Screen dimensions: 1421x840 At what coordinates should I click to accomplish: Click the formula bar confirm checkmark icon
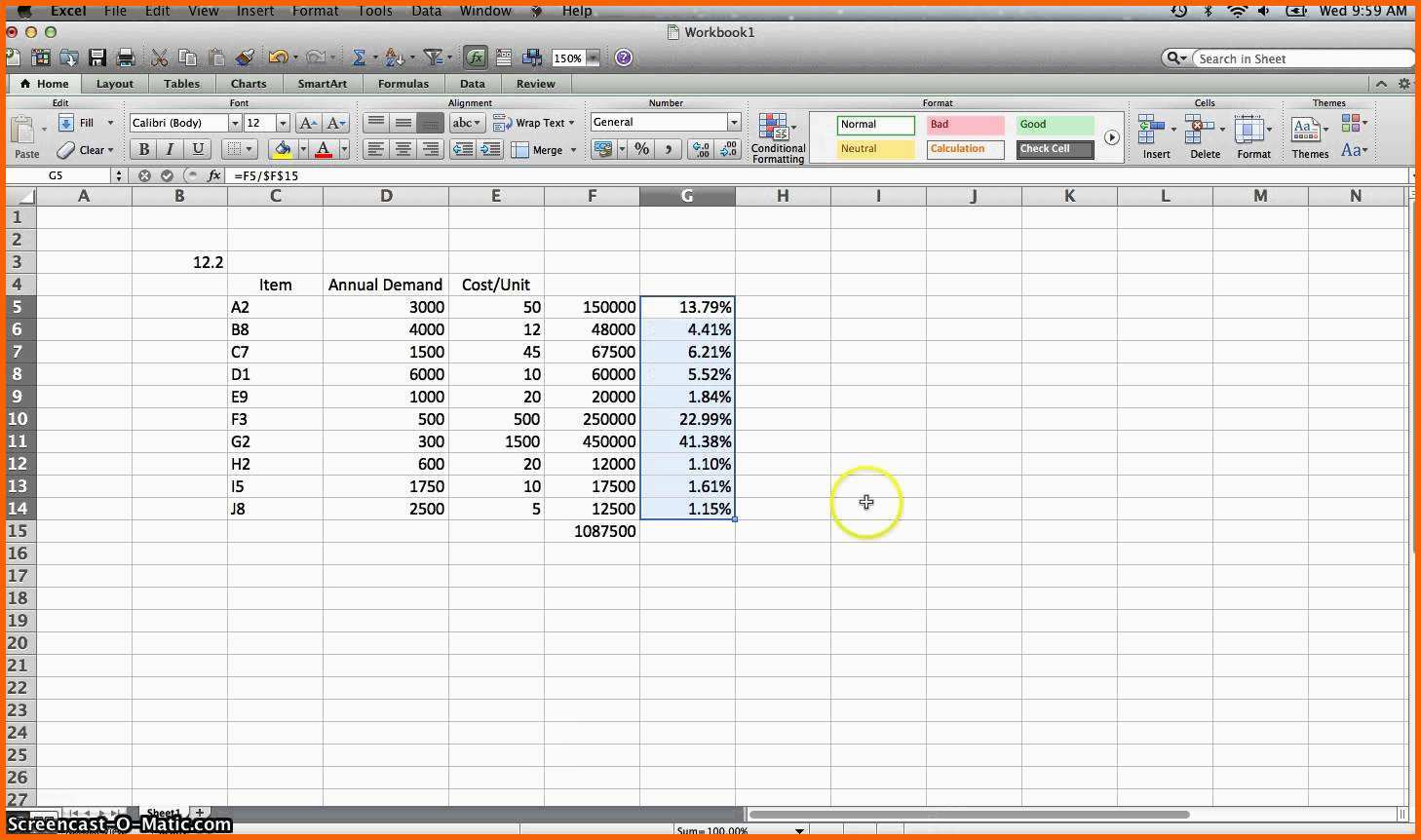pos(167,175)
